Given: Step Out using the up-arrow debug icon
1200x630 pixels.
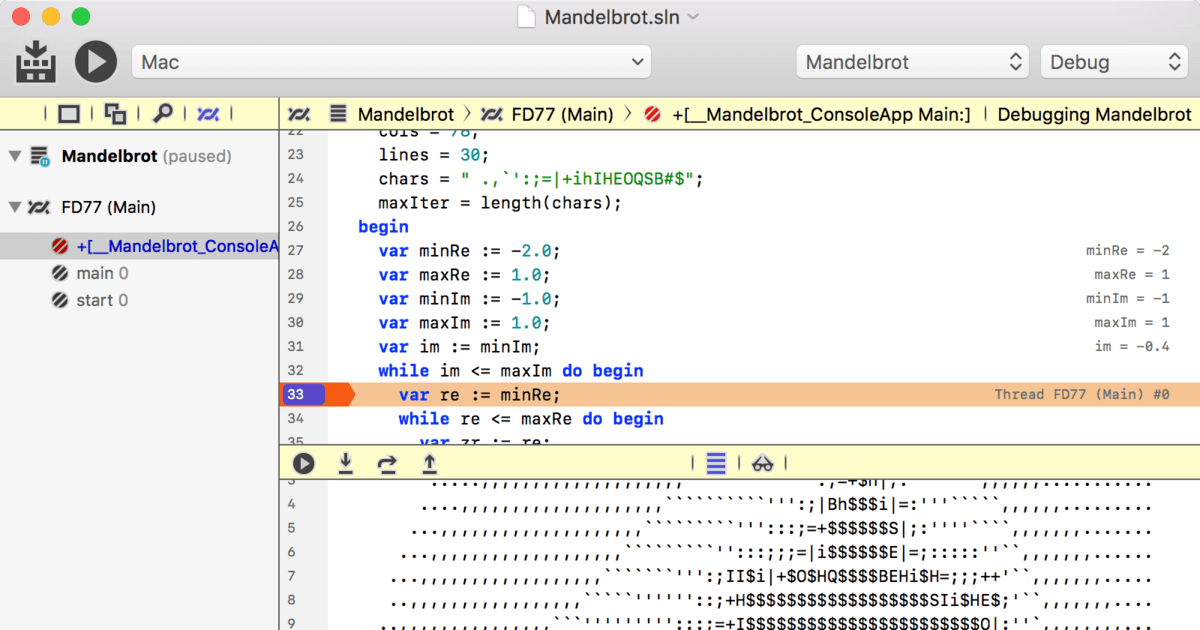Looking at the screenshot, I should click(429, 463).
